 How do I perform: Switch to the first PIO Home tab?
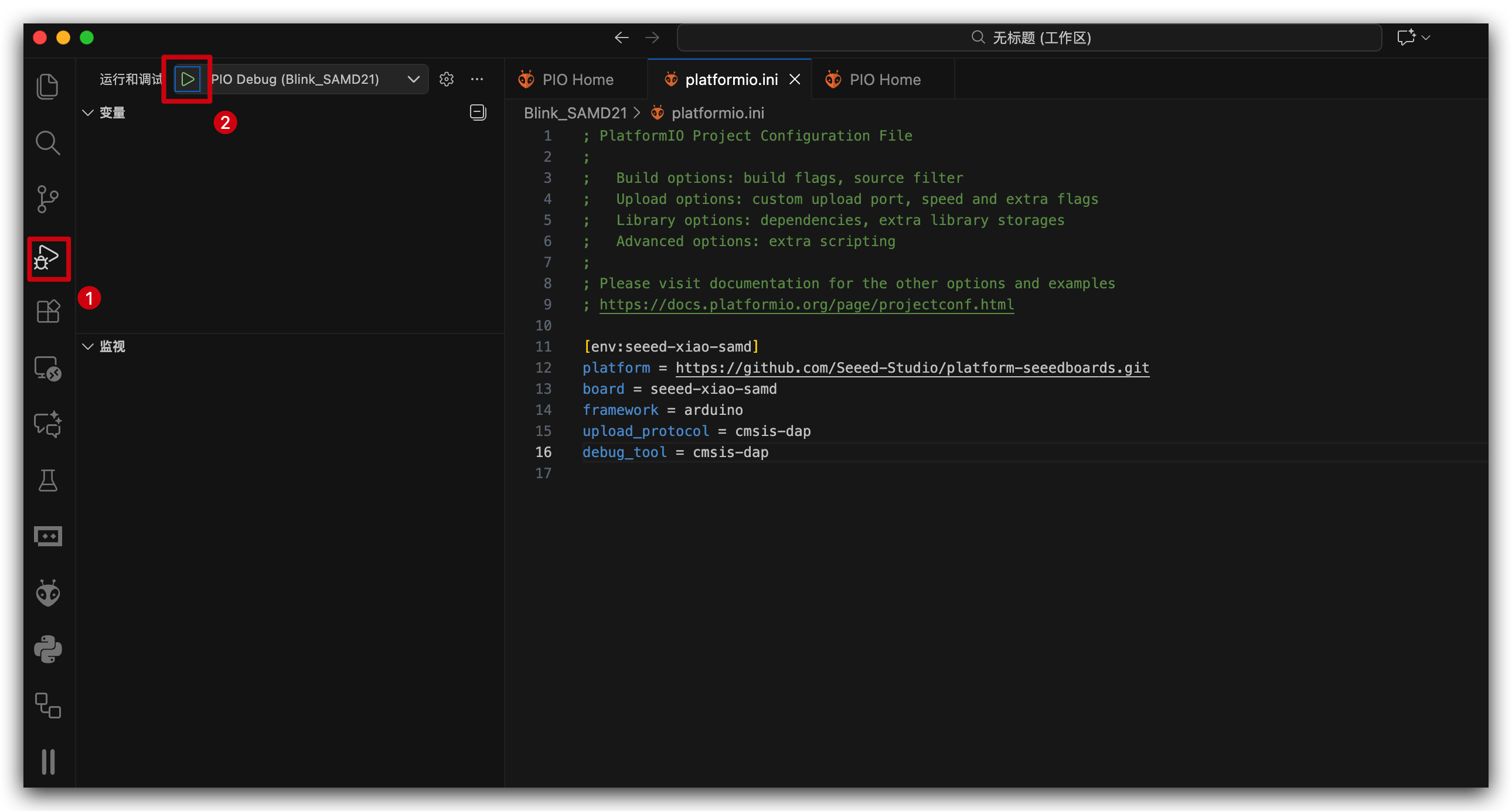pos(577,80)
